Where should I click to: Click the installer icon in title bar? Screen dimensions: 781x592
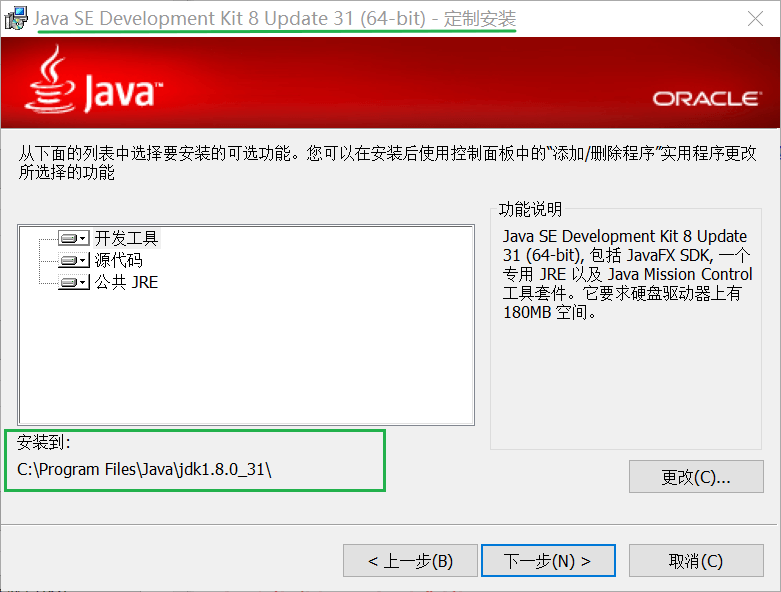pyautogui.click(x=16, y=18)
